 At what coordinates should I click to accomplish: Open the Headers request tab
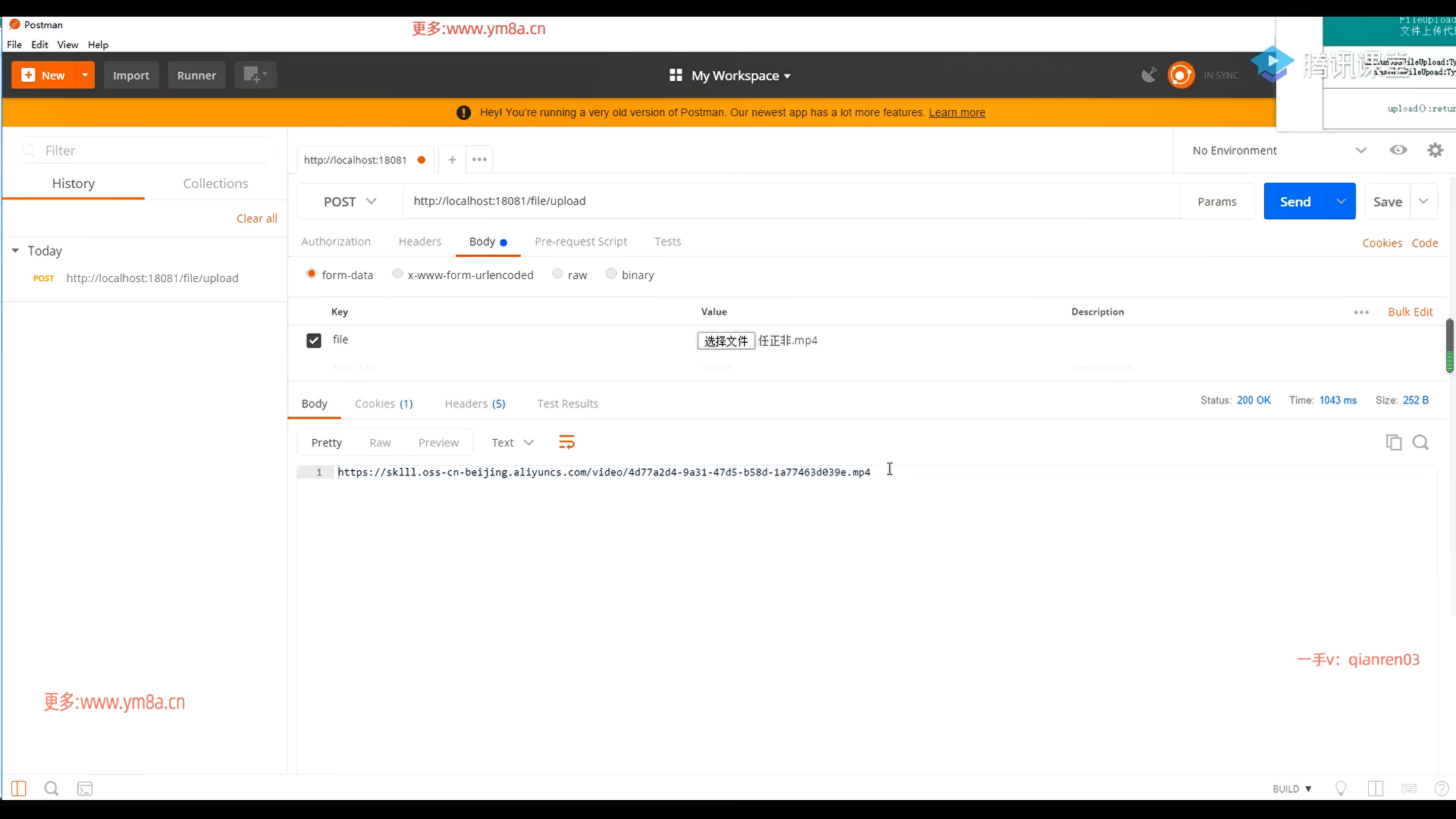coord(419,241)
